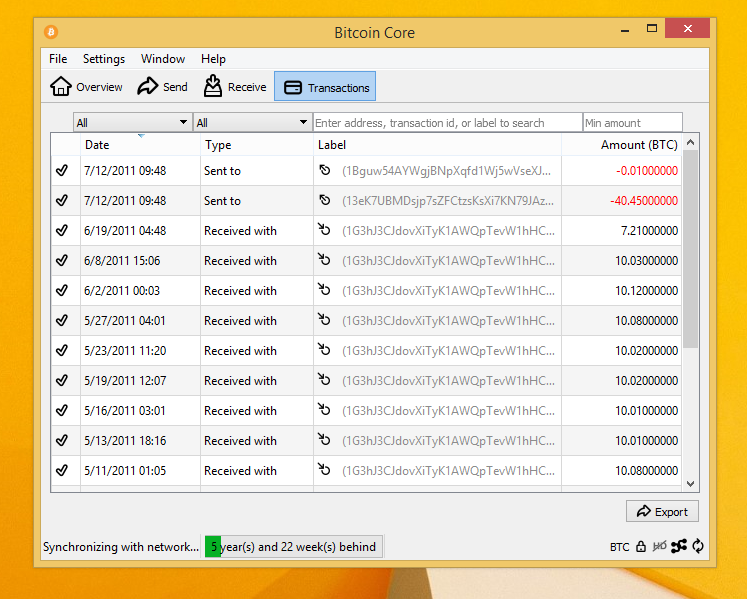
Task: Click received icon in the 10.03000000 row
Action: tap(324, 260)
